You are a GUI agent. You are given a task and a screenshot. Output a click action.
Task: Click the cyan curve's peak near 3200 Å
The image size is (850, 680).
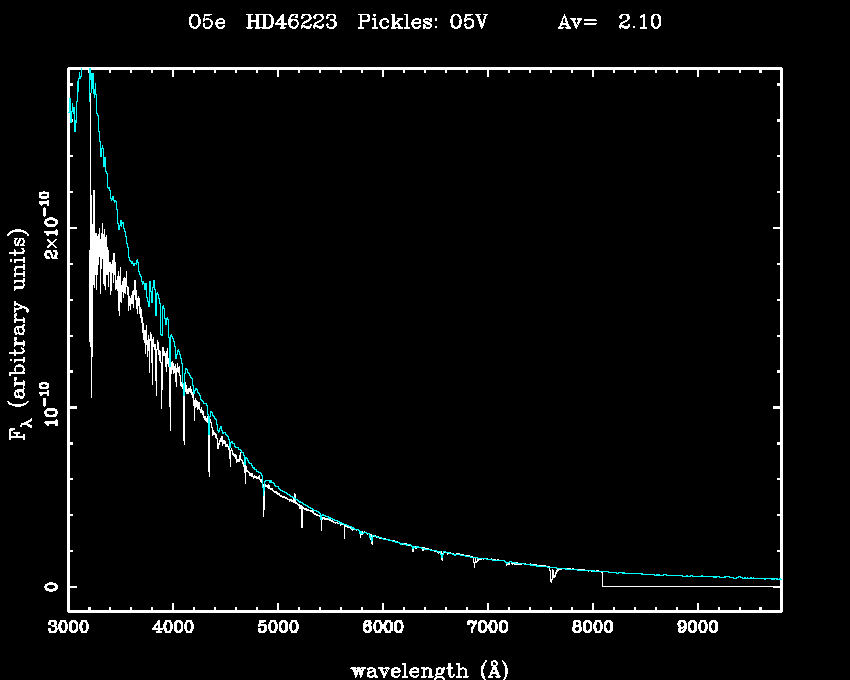coord(88,72)
